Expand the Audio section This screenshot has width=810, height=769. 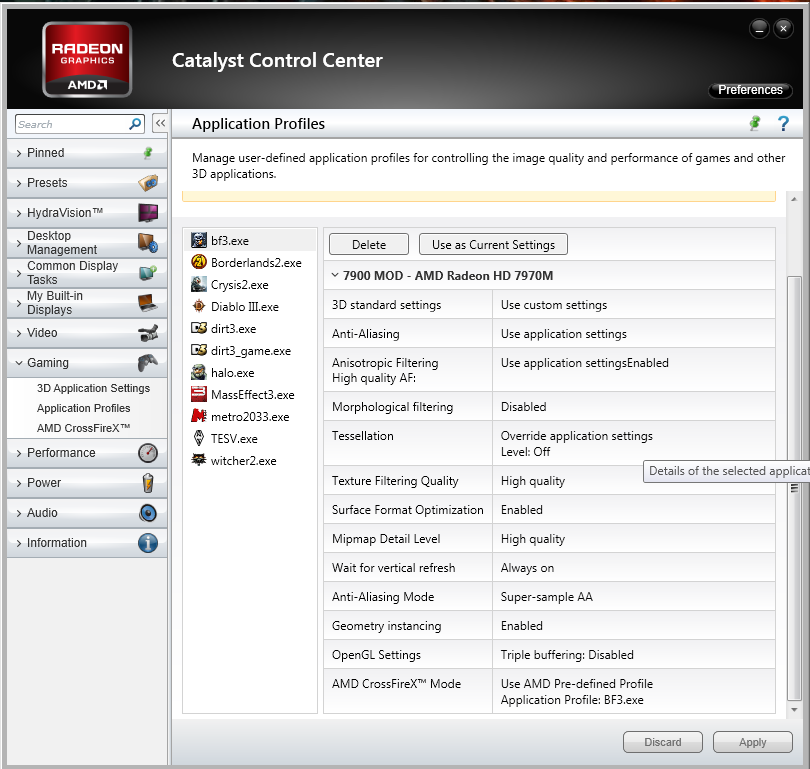pos(87,513)
